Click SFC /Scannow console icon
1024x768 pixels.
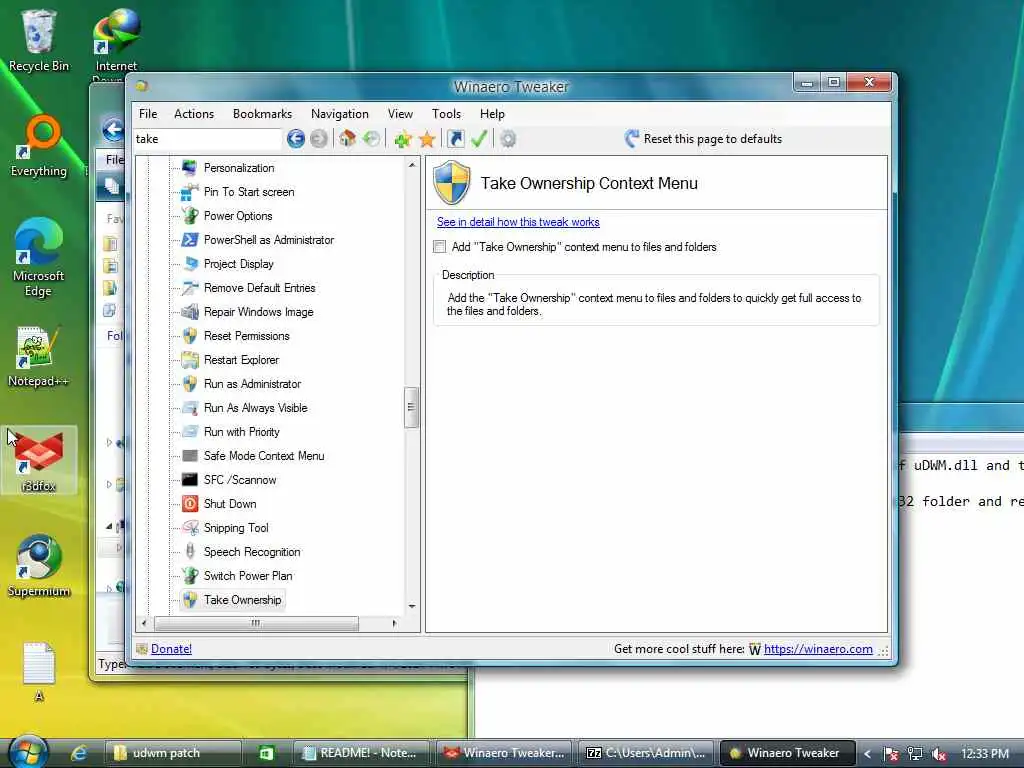pyautogui.click(x=189, y=480)
